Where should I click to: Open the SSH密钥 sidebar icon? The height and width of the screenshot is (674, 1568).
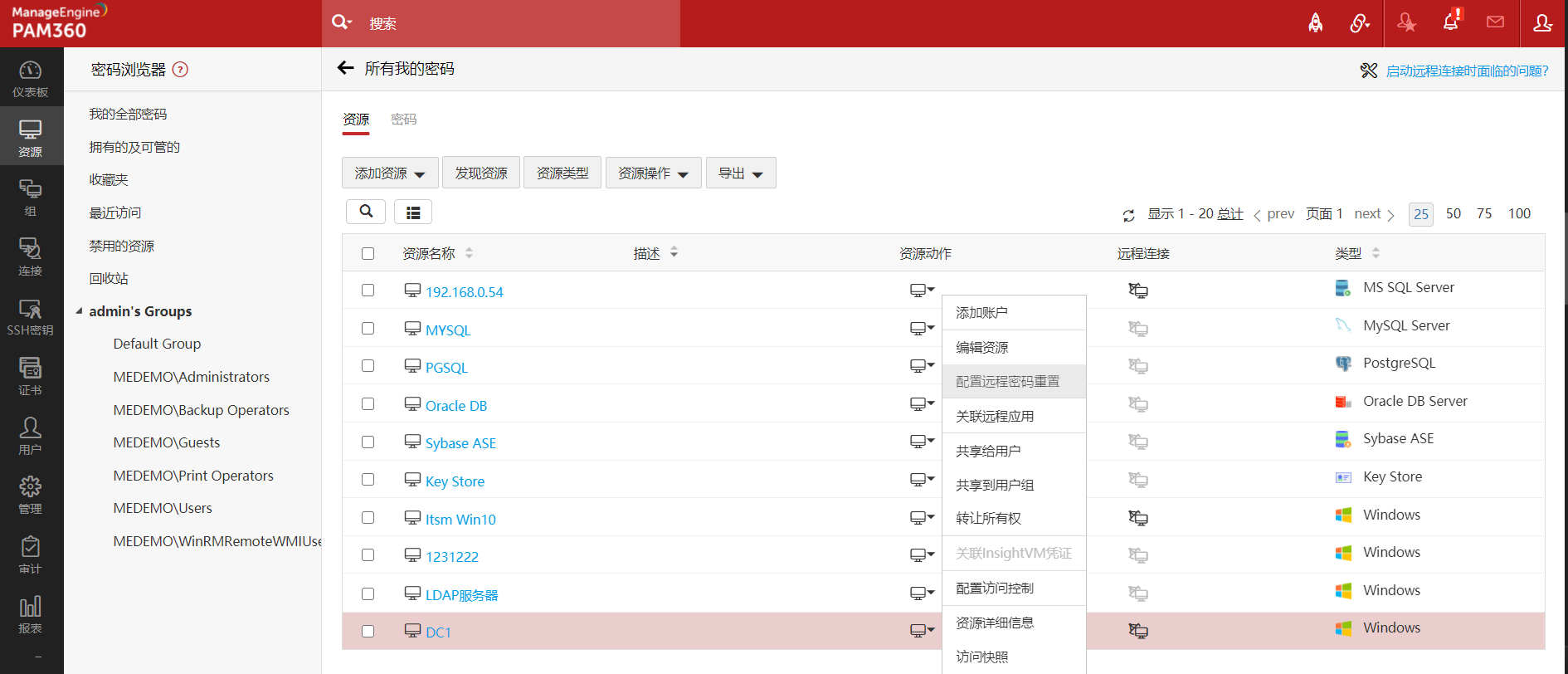(31, 317)
